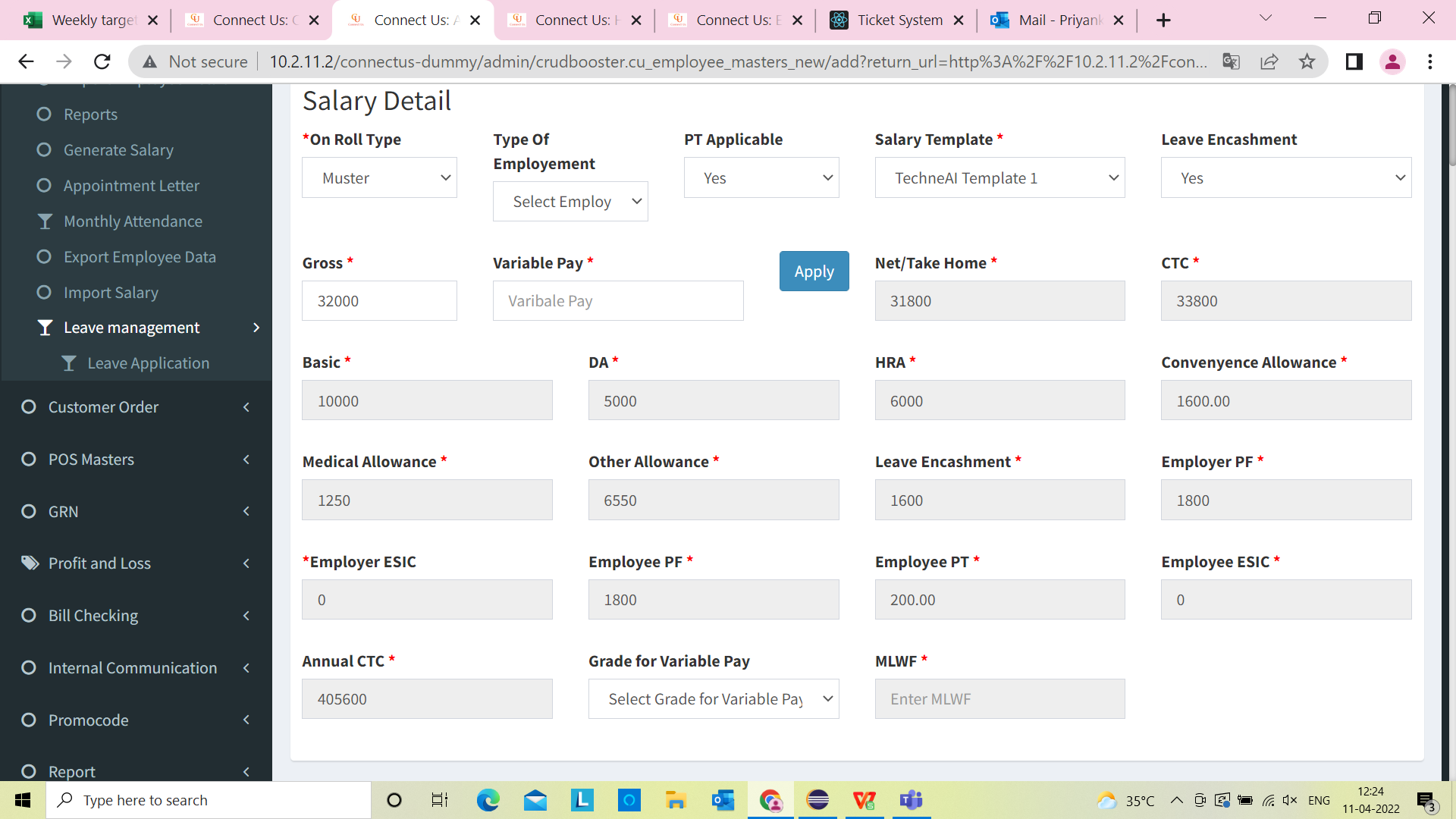Open the Appointment Letter link
The image size is (1456, 819).
click(131, 186)
